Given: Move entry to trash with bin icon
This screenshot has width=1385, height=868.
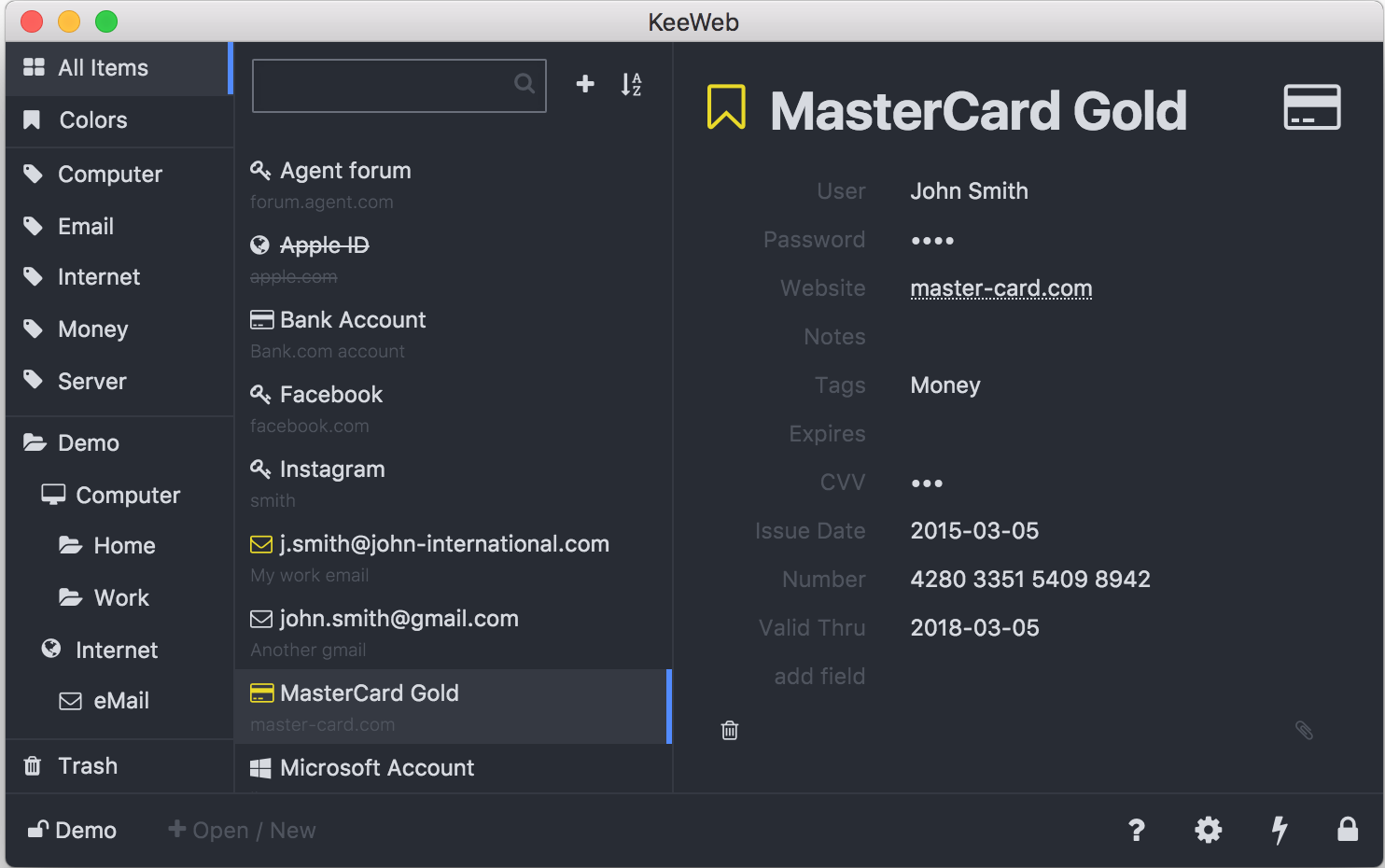Looking at the screenshot, I should pyautogui.click(x=730, y=730).
